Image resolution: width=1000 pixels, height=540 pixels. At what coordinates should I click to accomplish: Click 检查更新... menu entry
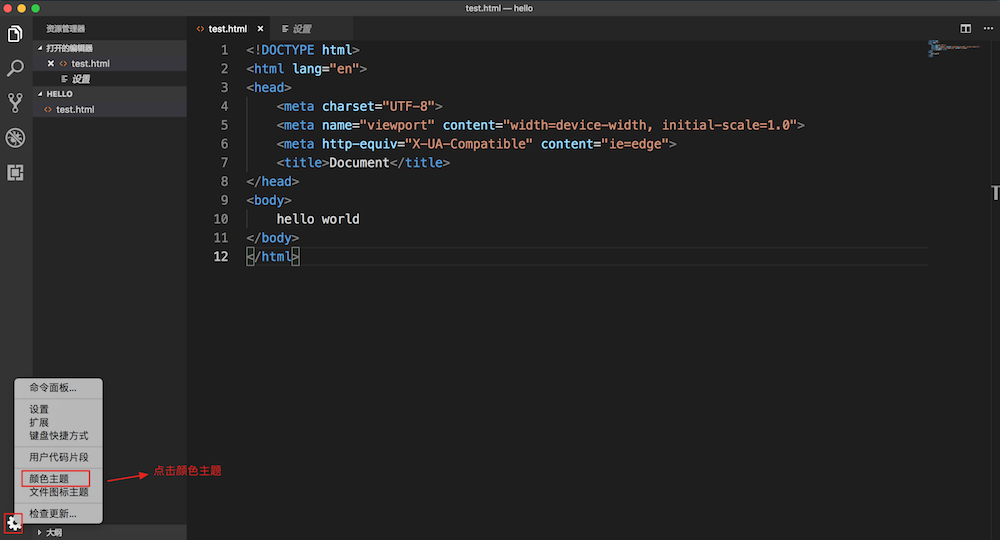pos(52,513)
